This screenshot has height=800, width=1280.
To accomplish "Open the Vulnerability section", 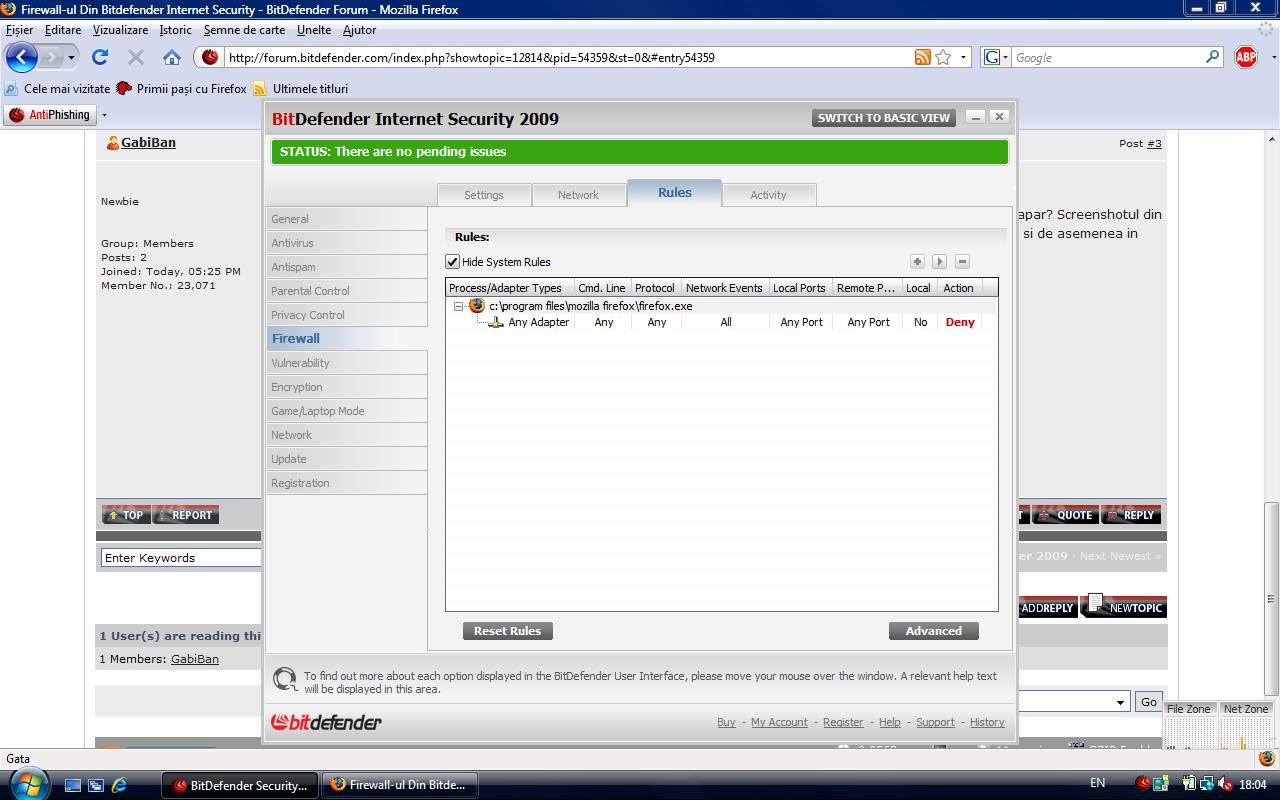I will pyautogui.click(x=347, y=363).
